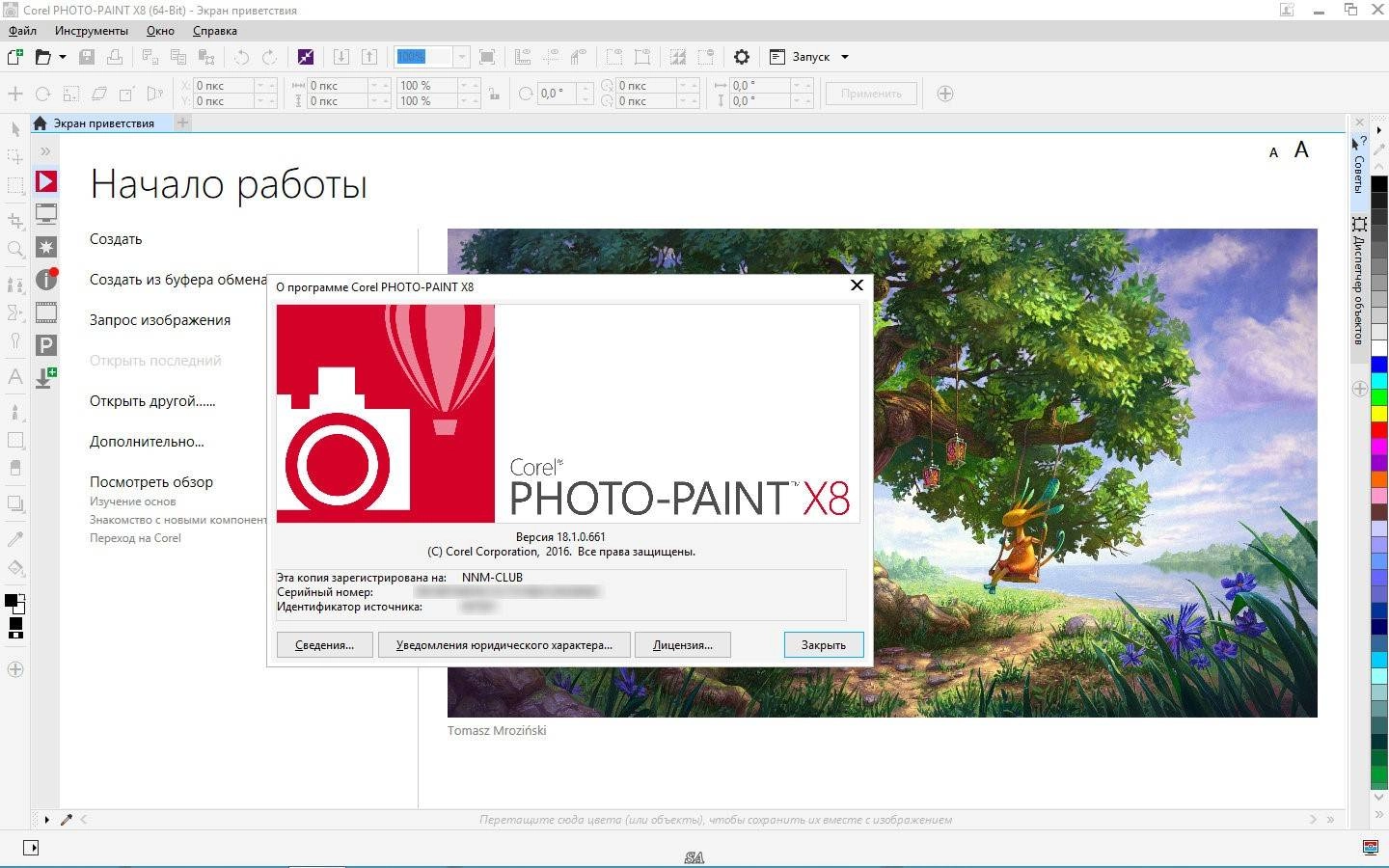Click the Export up-arrow icon
This screenshot has height=868, width=1389.
[x=369, y=57]
